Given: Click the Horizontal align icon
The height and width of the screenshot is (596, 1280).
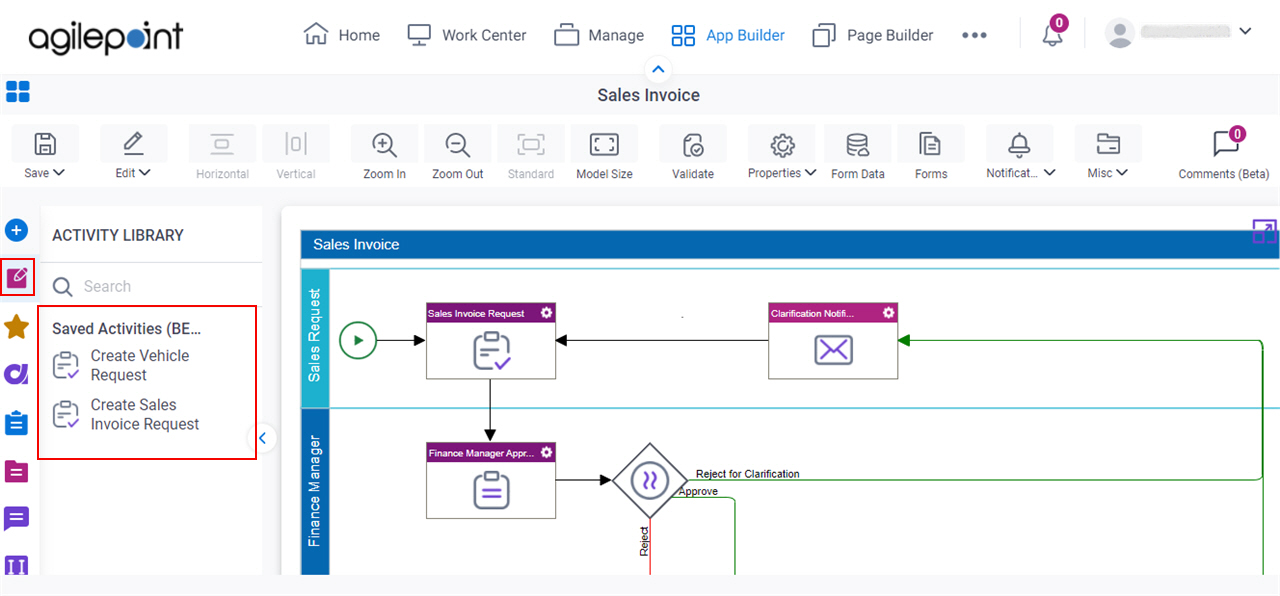Looking at the screenshot, I should coord(222,144).
